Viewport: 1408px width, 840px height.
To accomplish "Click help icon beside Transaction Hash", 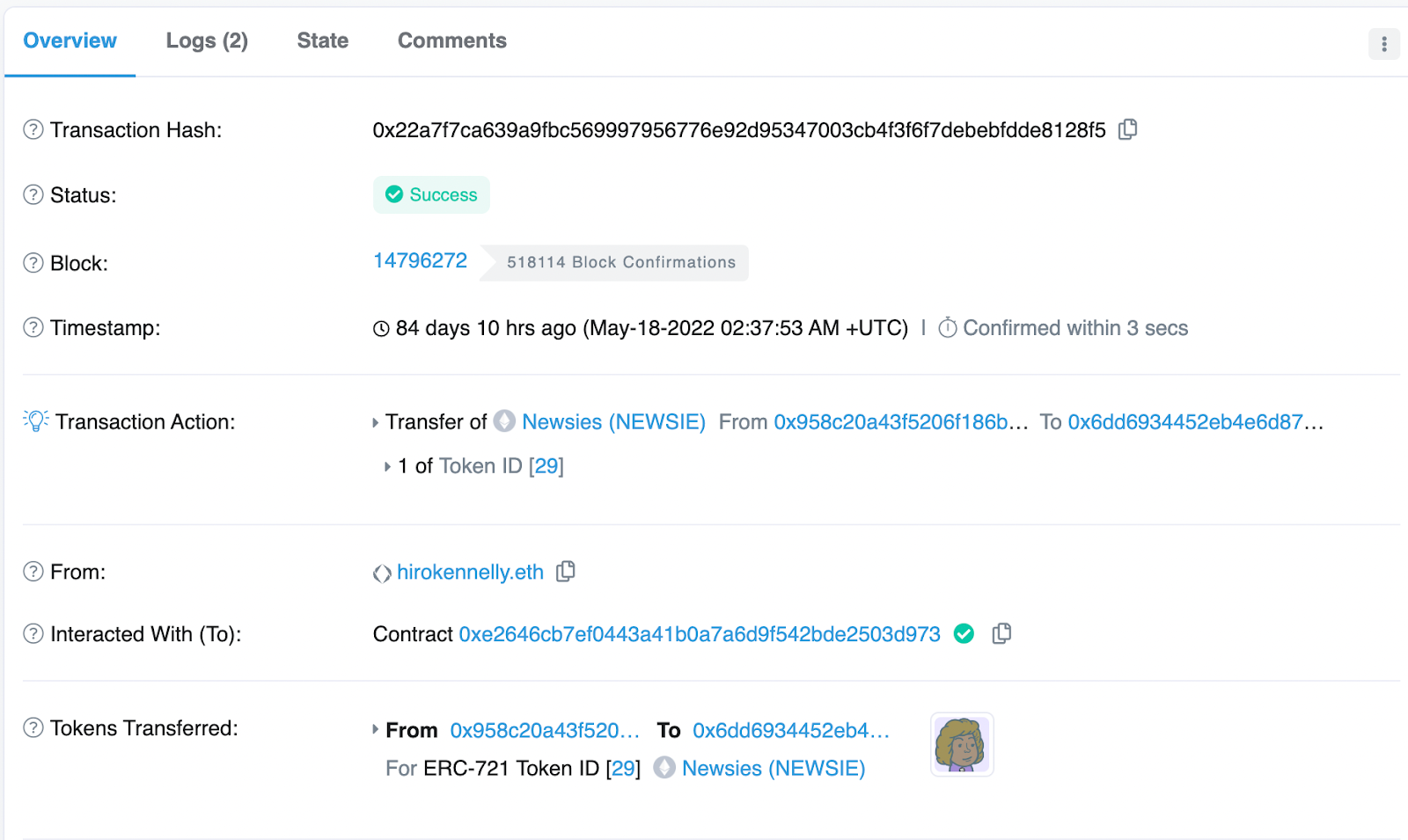I will coord(33,129).
